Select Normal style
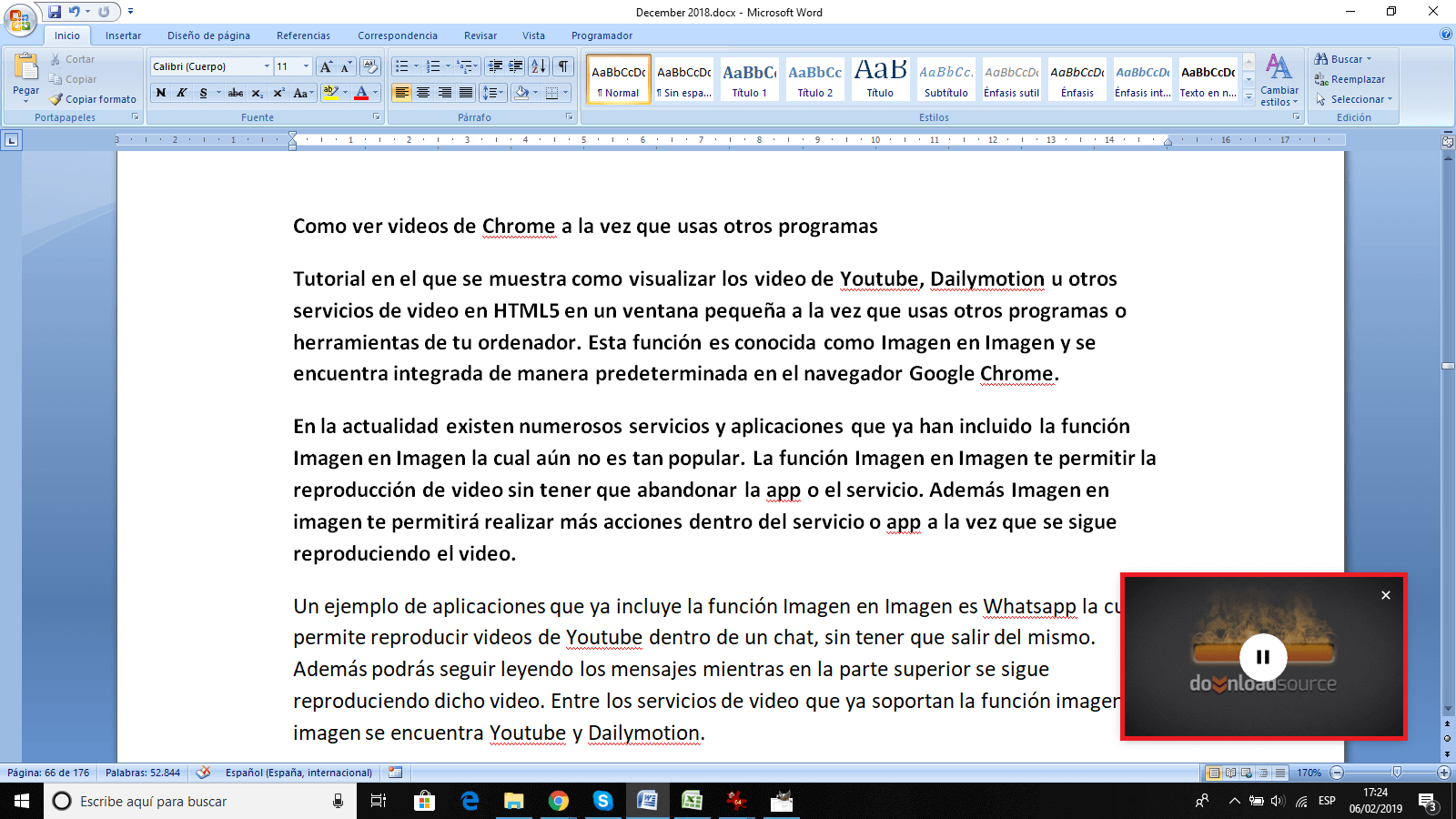Screen dimensions: 1456x819 [619, 79]
